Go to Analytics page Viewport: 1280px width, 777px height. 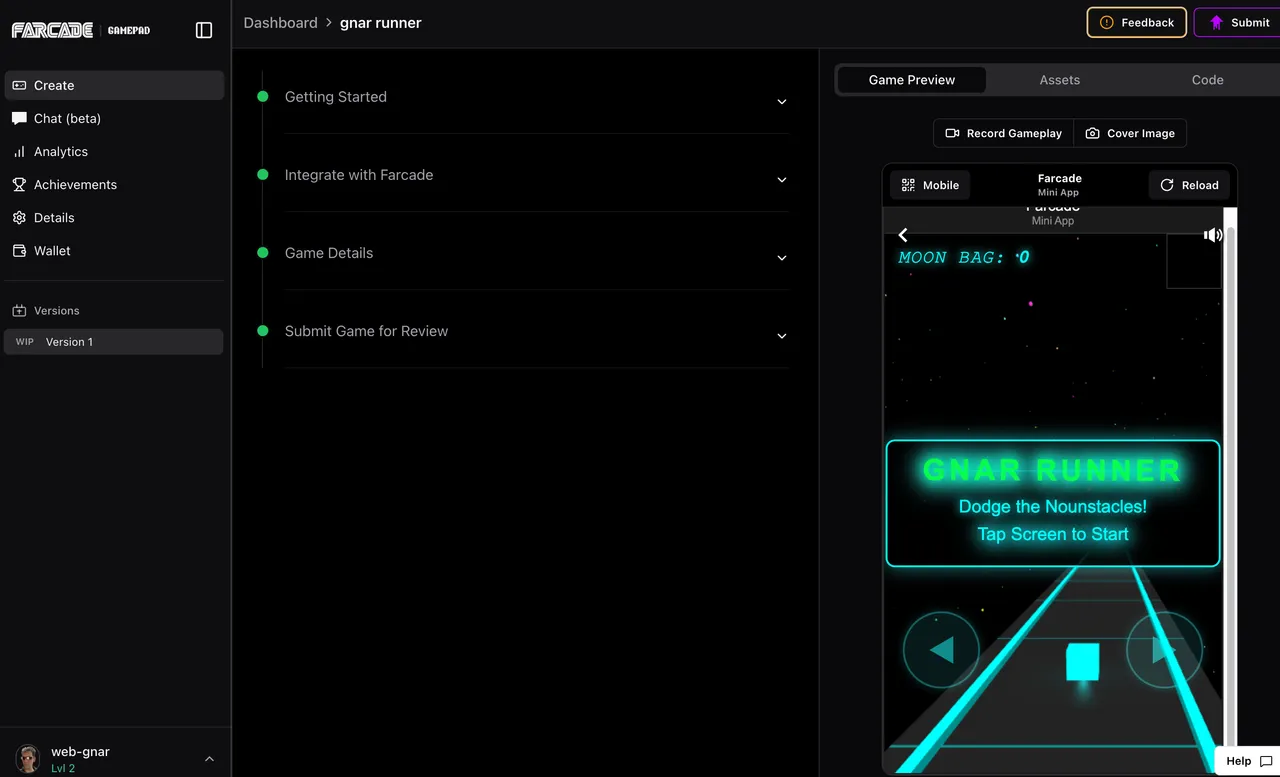[114, 151]
